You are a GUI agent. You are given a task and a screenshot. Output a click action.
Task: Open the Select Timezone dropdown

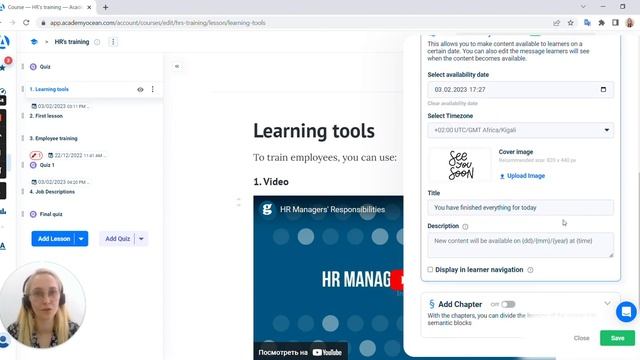tap(520, 130)
